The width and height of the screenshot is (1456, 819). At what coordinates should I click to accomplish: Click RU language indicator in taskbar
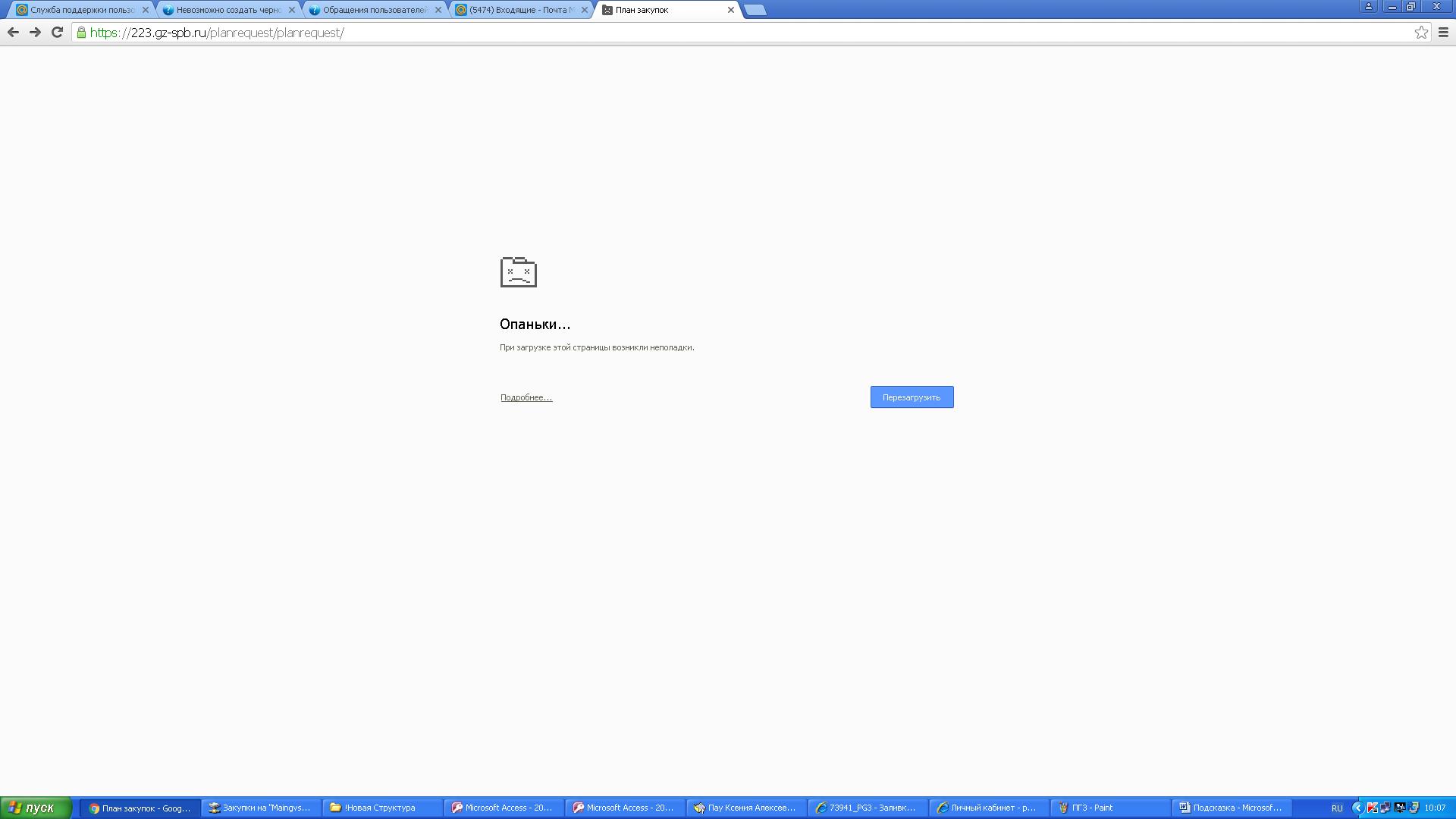pos(1337,808)
